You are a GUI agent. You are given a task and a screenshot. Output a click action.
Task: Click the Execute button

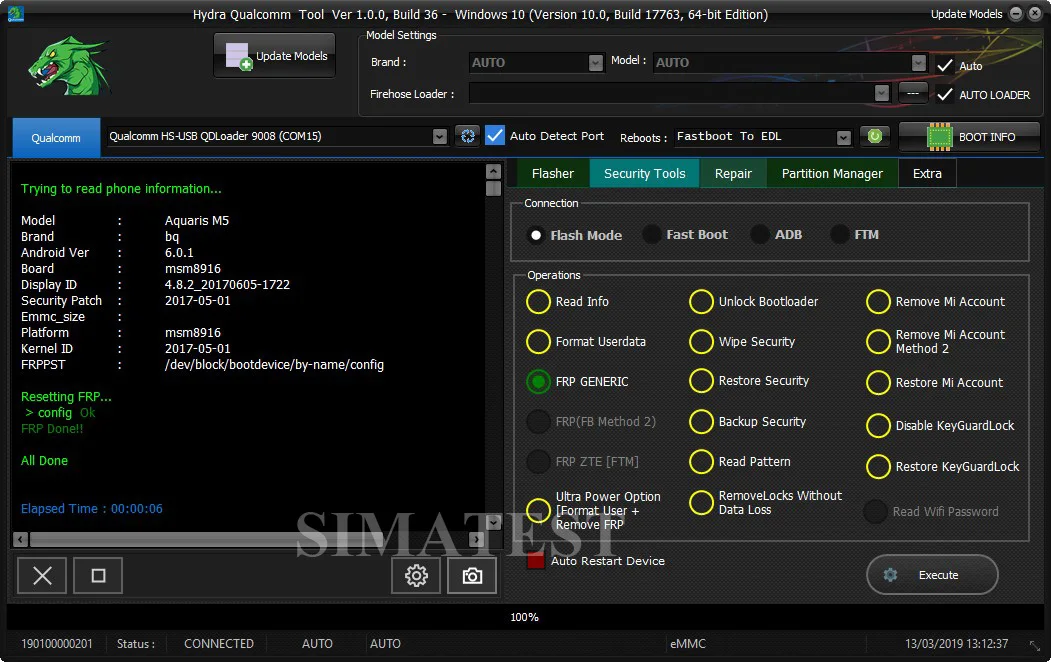tap(932, 575)
